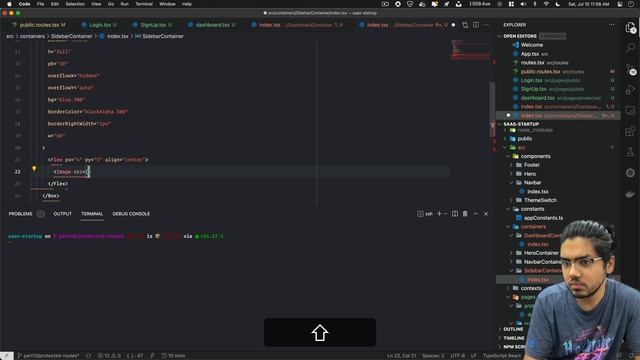Open the Remote Explorer view
Screen dimensions: 640x360
tap(630, 110)
